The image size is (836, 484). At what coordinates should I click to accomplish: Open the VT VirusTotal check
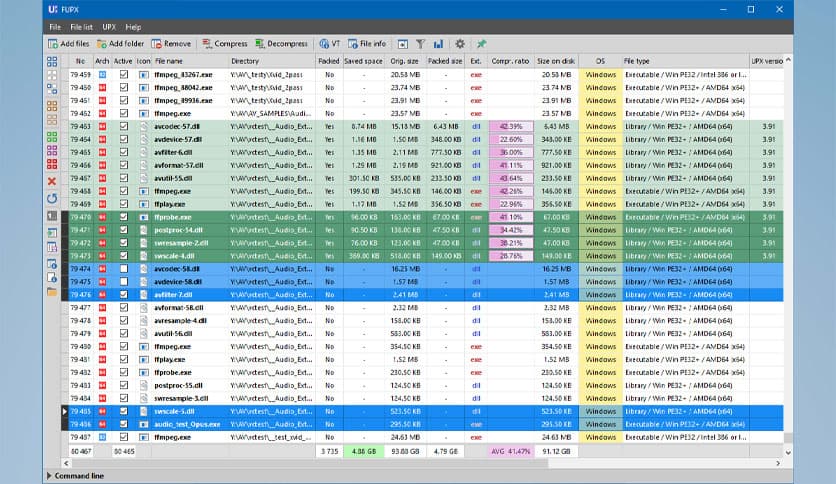point(329,44)
